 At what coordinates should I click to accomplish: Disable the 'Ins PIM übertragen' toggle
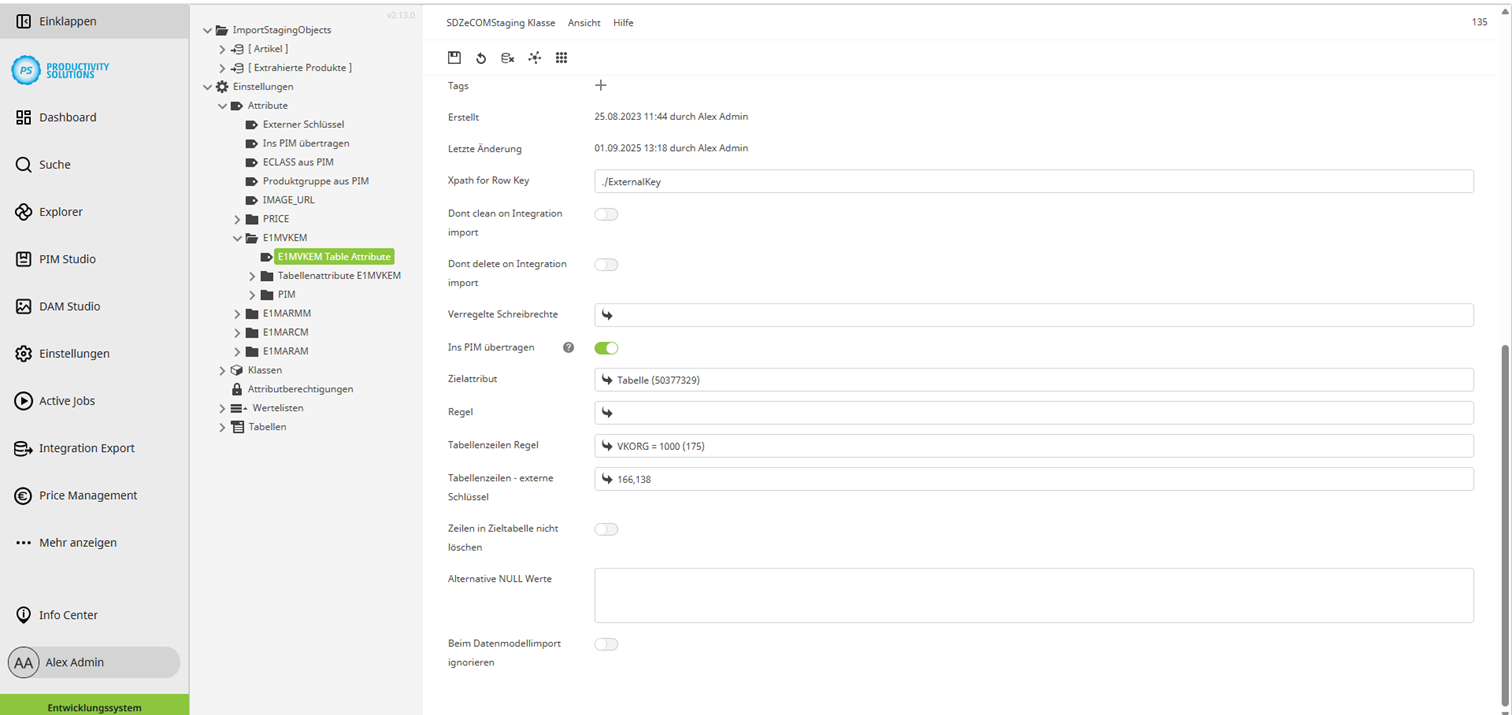(605, 347)
